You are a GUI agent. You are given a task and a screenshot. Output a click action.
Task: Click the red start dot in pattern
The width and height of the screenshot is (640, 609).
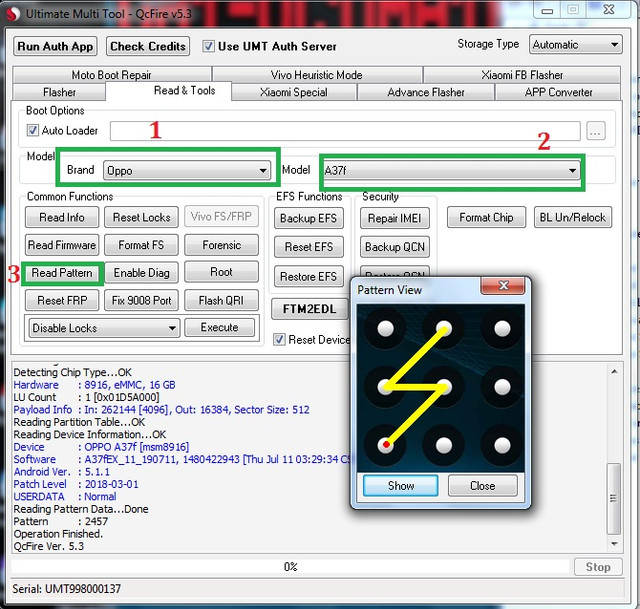[386, 445]
